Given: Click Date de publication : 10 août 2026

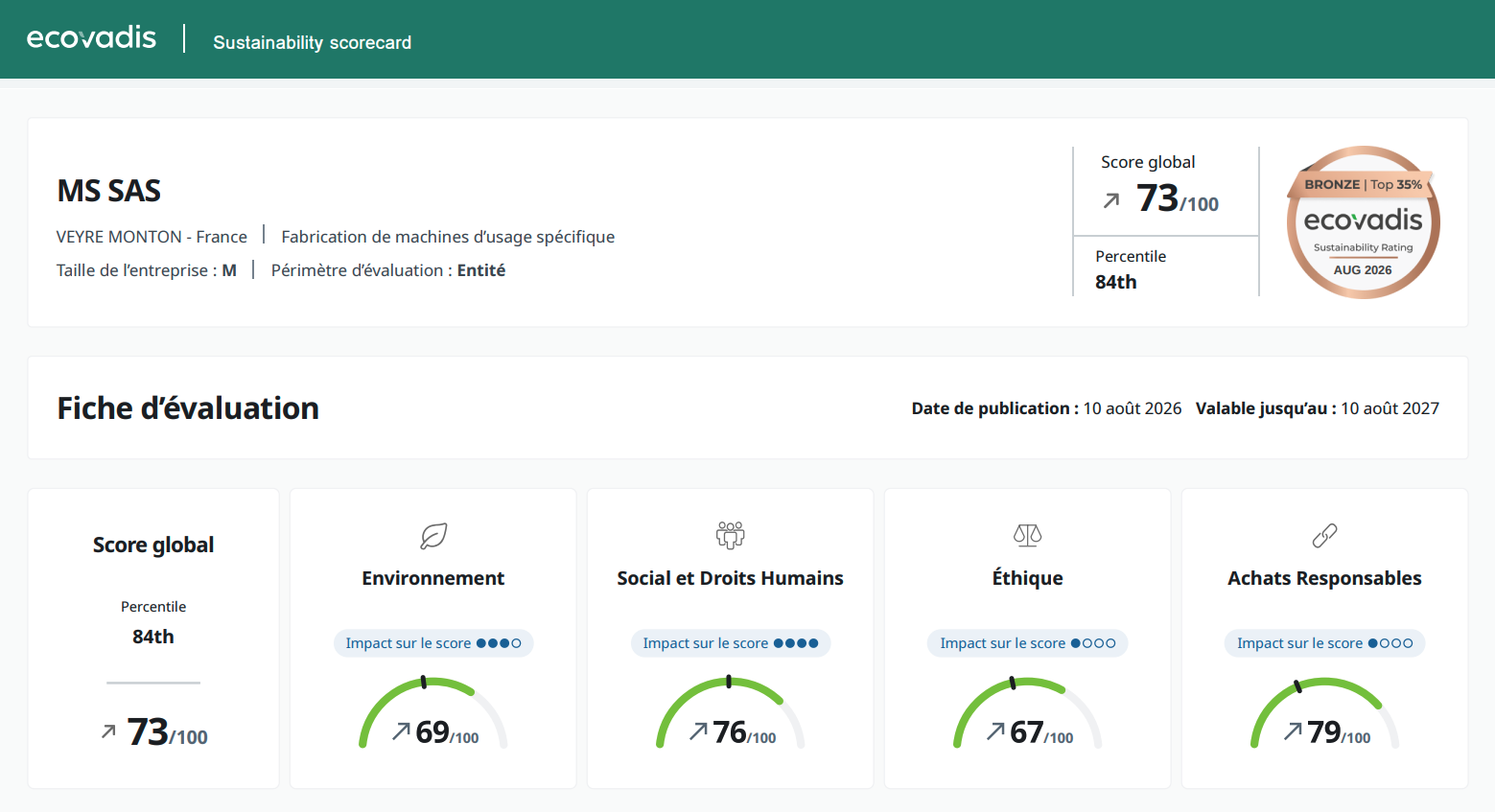Looking at the screenshot, I should 1046,408.
